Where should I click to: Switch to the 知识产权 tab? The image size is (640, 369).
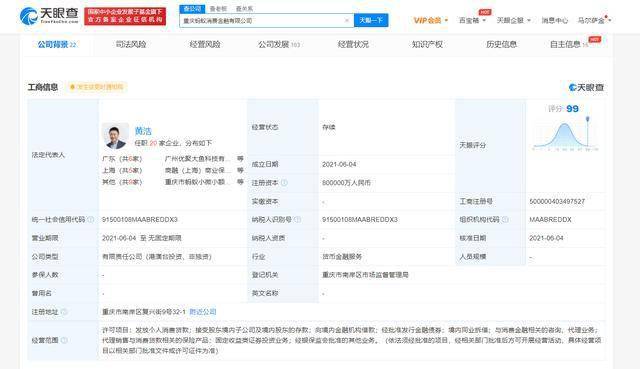[427, 44]
